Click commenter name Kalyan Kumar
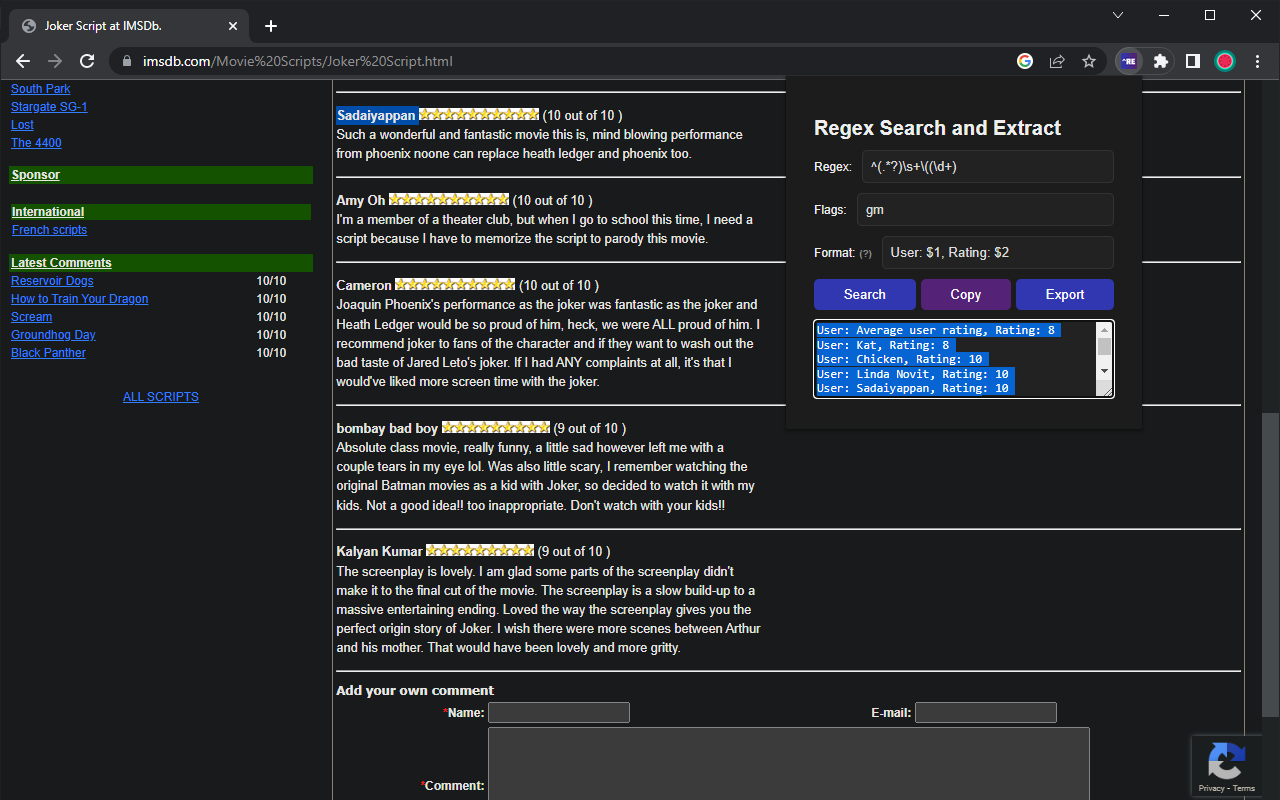The image size is (1280, 800). click(379, 551)
